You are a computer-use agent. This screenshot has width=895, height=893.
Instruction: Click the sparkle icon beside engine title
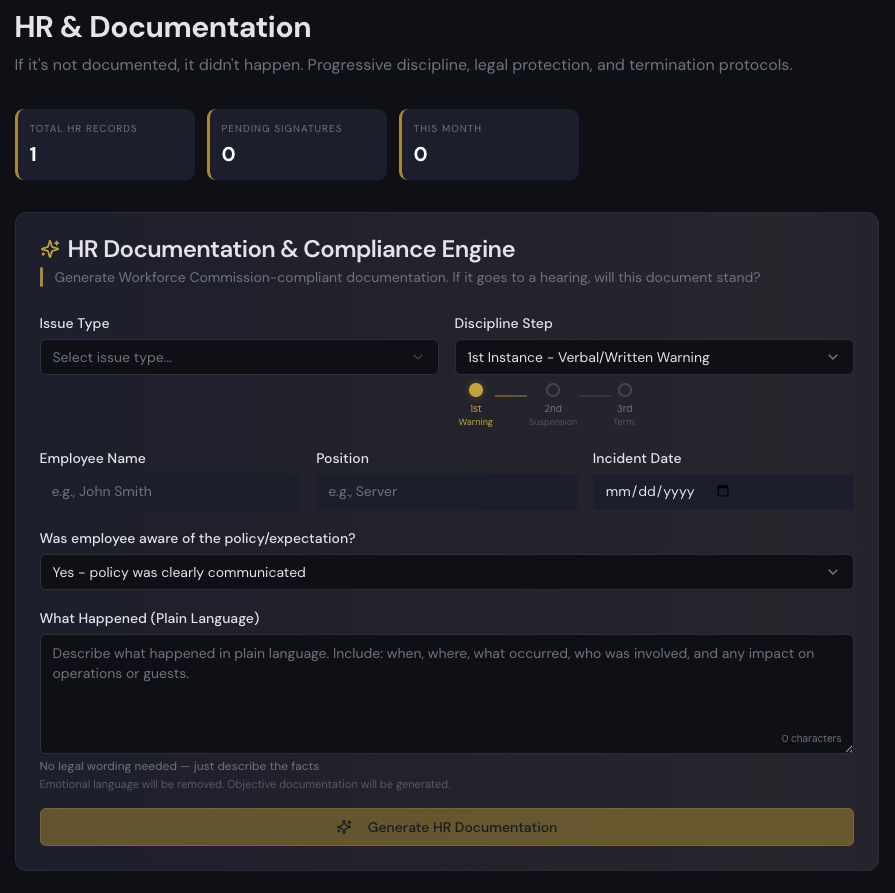coord(50,249)
